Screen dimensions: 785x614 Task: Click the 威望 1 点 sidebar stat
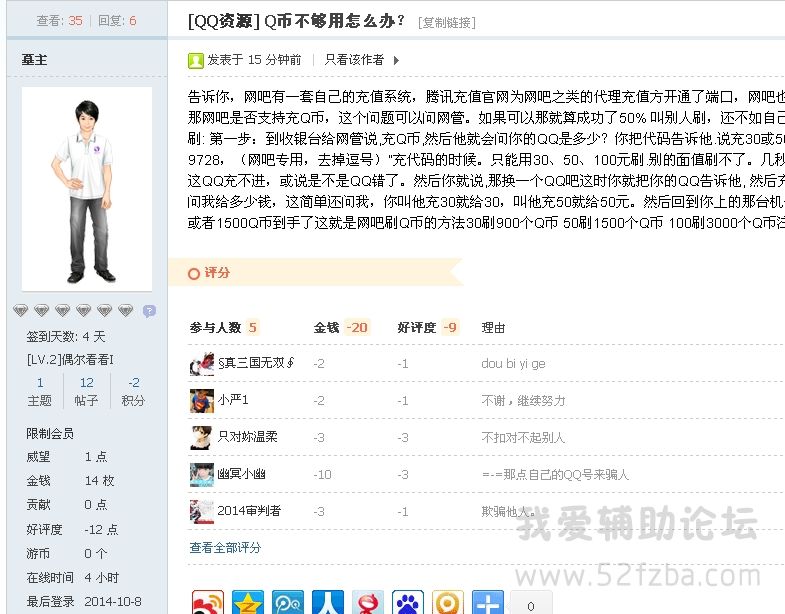tap(67, 457)
